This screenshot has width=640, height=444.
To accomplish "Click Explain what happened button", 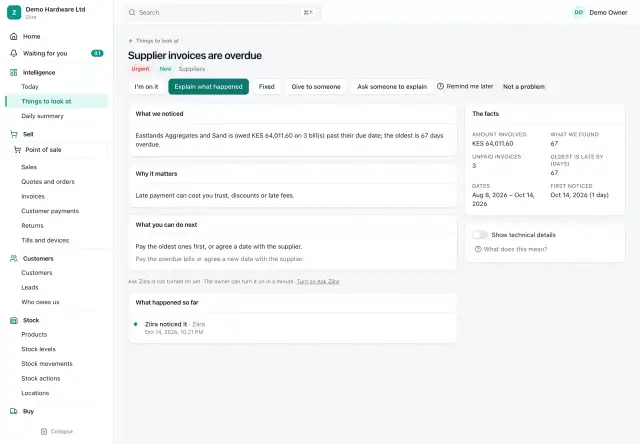I will [209, 87].
